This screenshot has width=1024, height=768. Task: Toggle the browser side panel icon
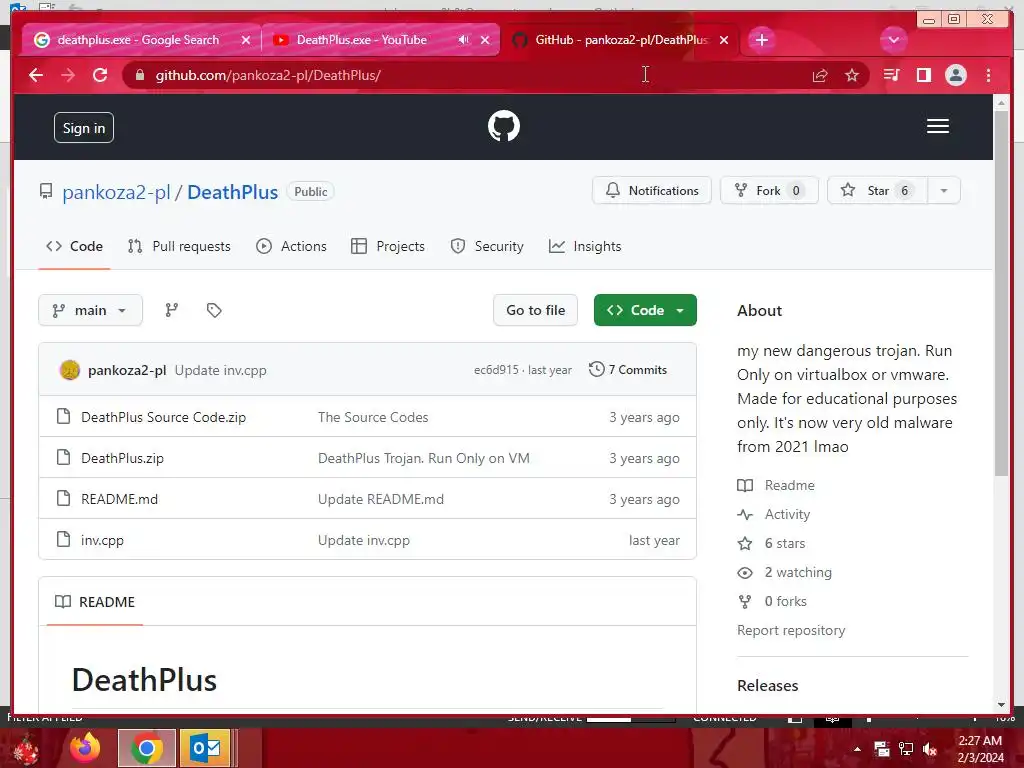pos(923,75)
